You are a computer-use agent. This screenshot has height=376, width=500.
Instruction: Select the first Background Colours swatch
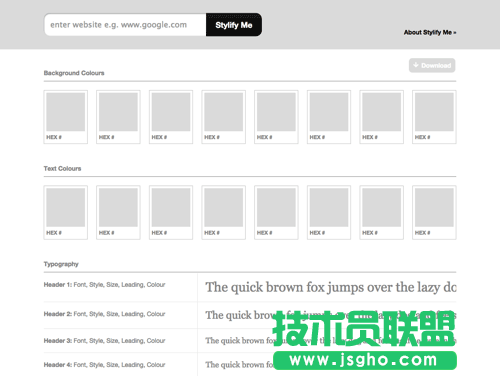click(66, 117)
